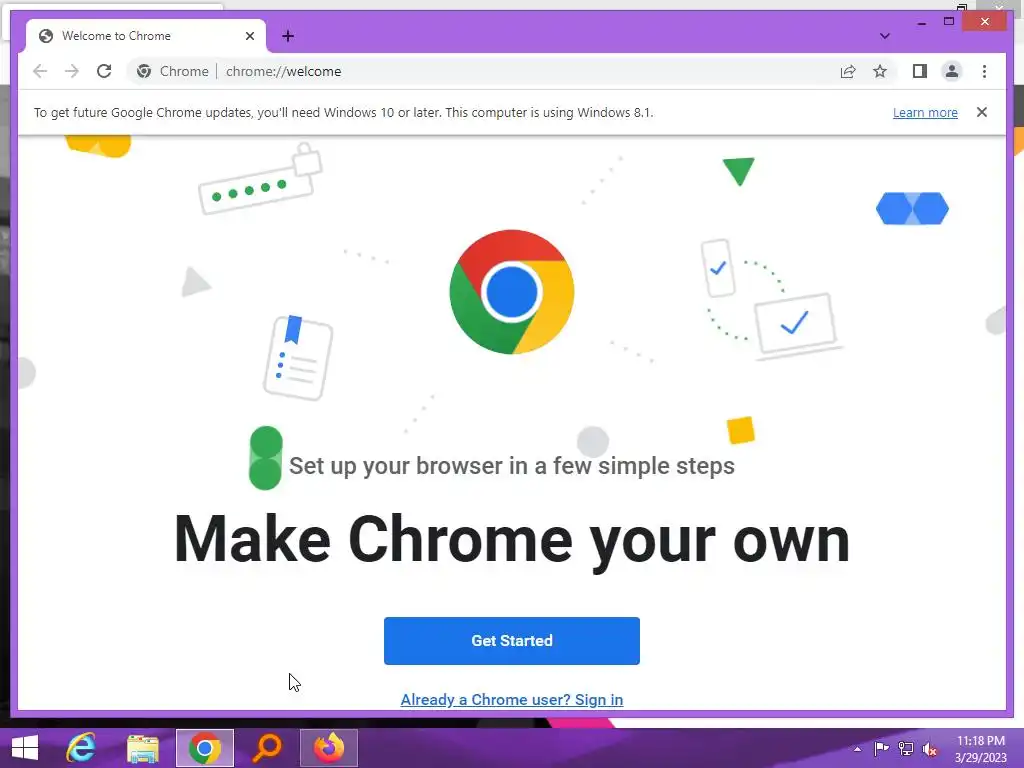
Task: Share this page using share icon
Action: (x=848, y=71)
